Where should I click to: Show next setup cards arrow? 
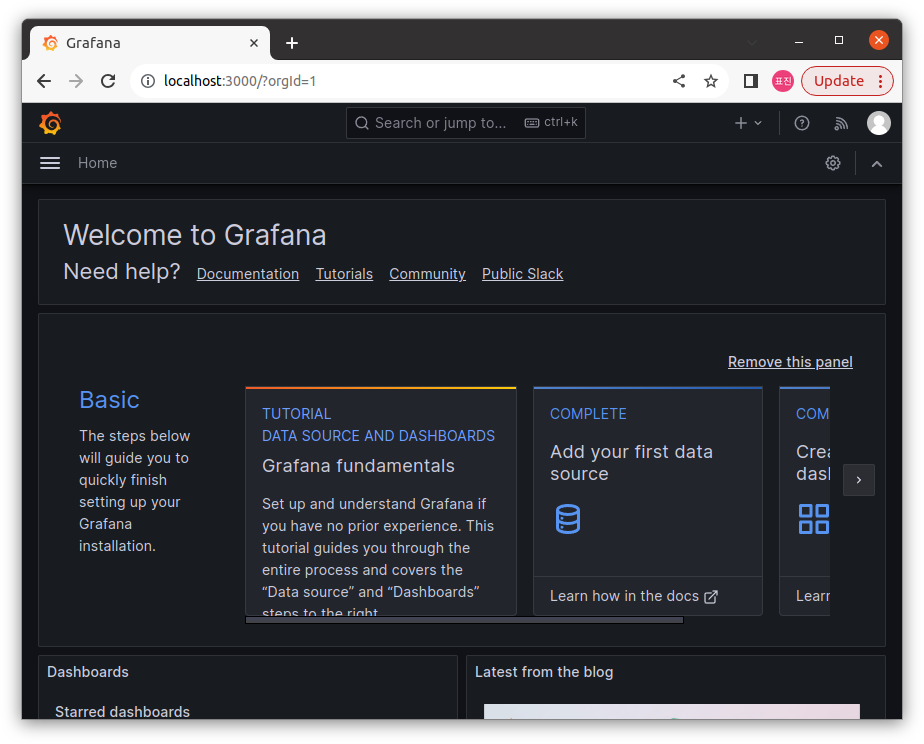click(859, 480)
